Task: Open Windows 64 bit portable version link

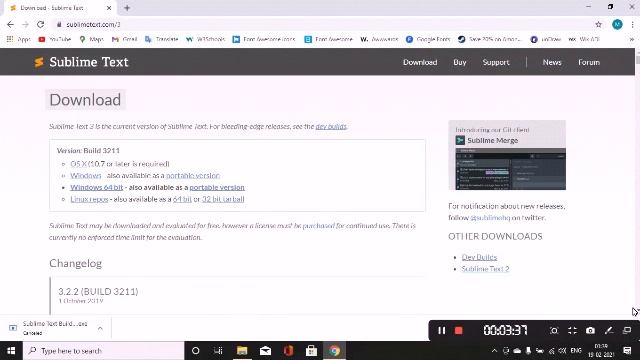Action: [217, 187]
